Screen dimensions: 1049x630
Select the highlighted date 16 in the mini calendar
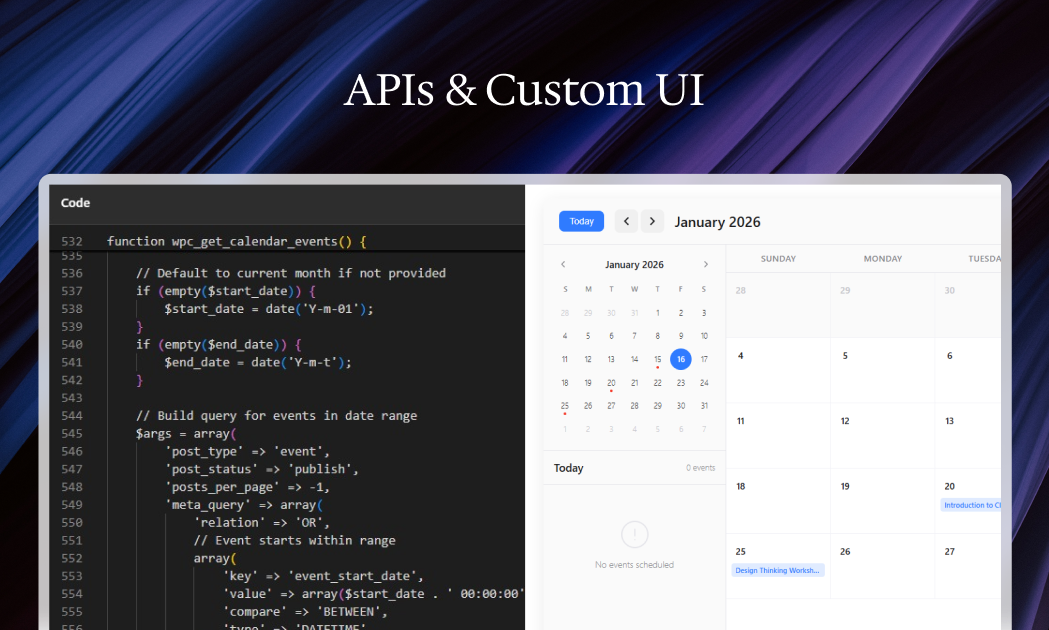point(681,359)
